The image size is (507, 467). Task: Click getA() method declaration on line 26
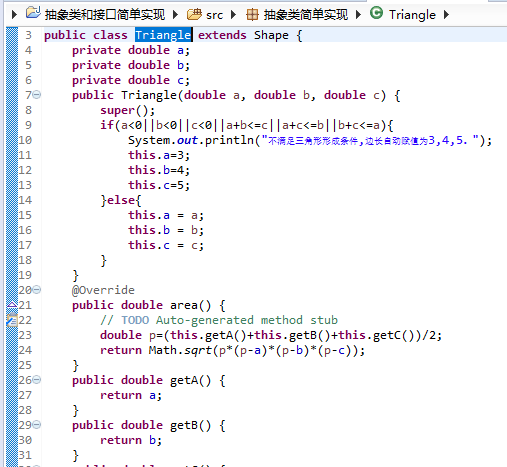(x=149, y=380)
